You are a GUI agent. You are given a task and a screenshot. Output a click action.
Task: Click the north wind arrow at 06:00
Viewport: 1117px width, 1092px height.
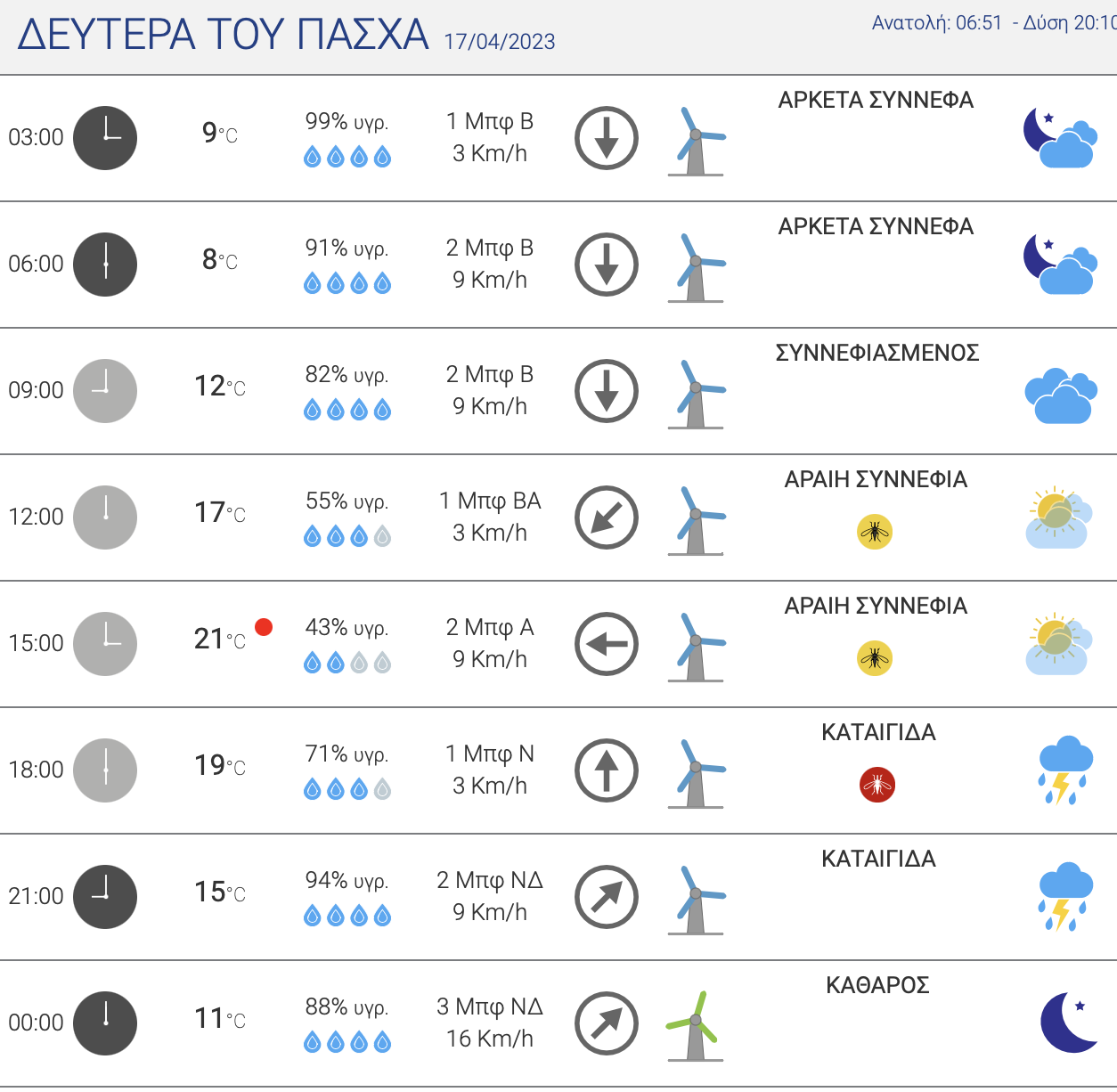pyautogui.click(x=607, y=265)
